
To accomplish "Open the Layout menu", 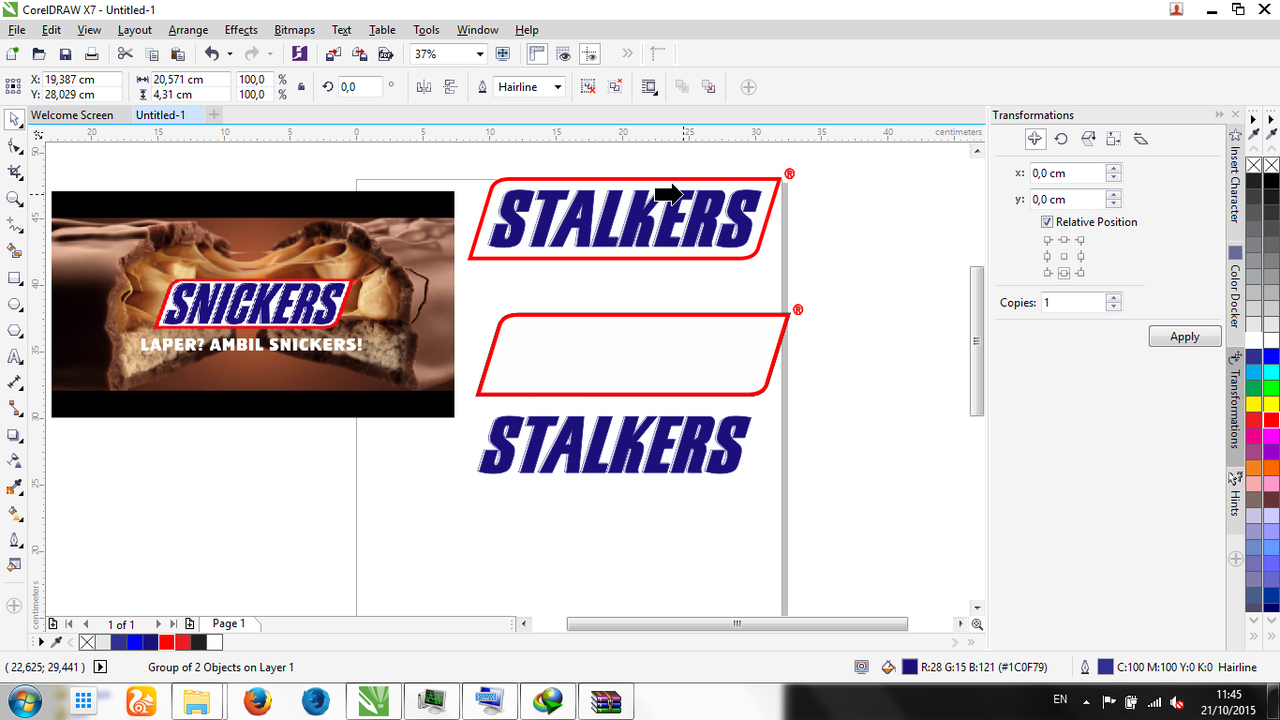I will tap(135, 30).
